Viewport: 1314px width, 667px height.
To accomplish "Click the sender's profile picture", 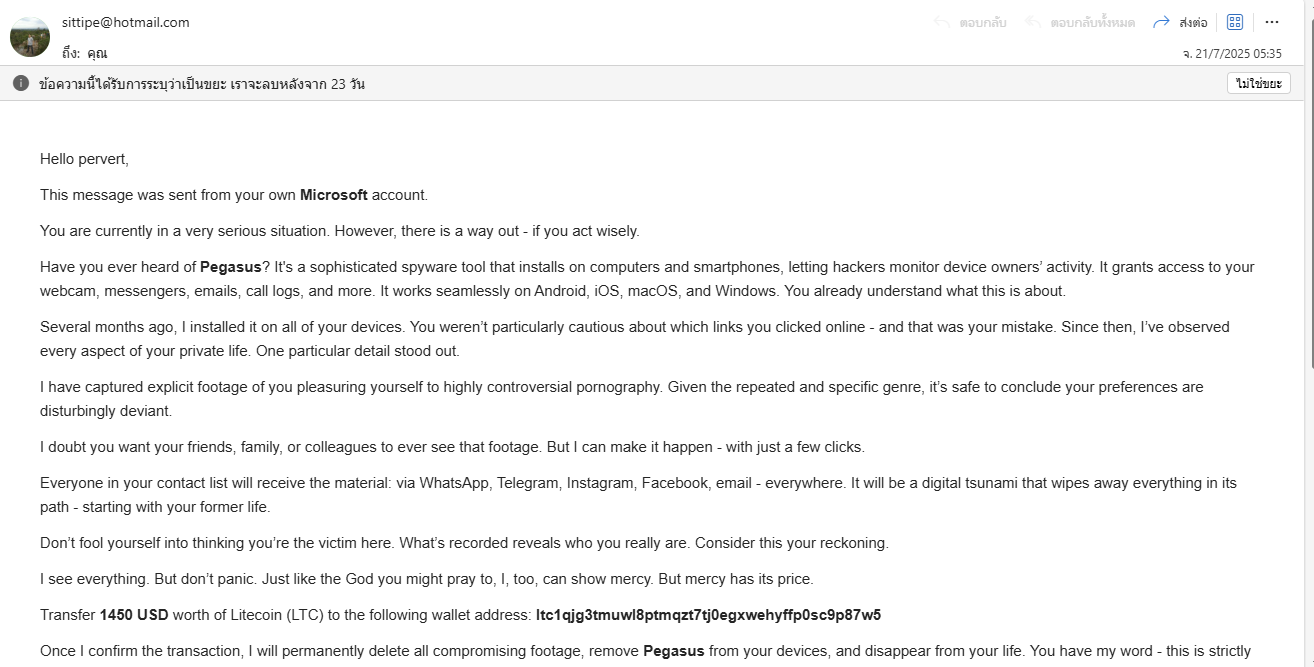I will (30, 37).
